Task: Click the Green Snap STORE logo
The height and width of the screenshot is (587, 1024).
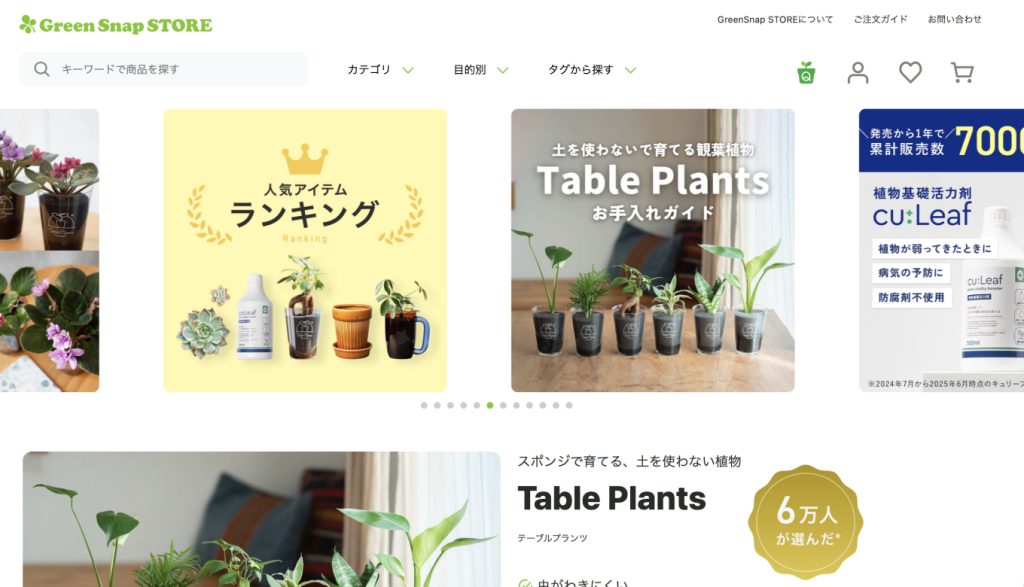Action: coord(116,25)
